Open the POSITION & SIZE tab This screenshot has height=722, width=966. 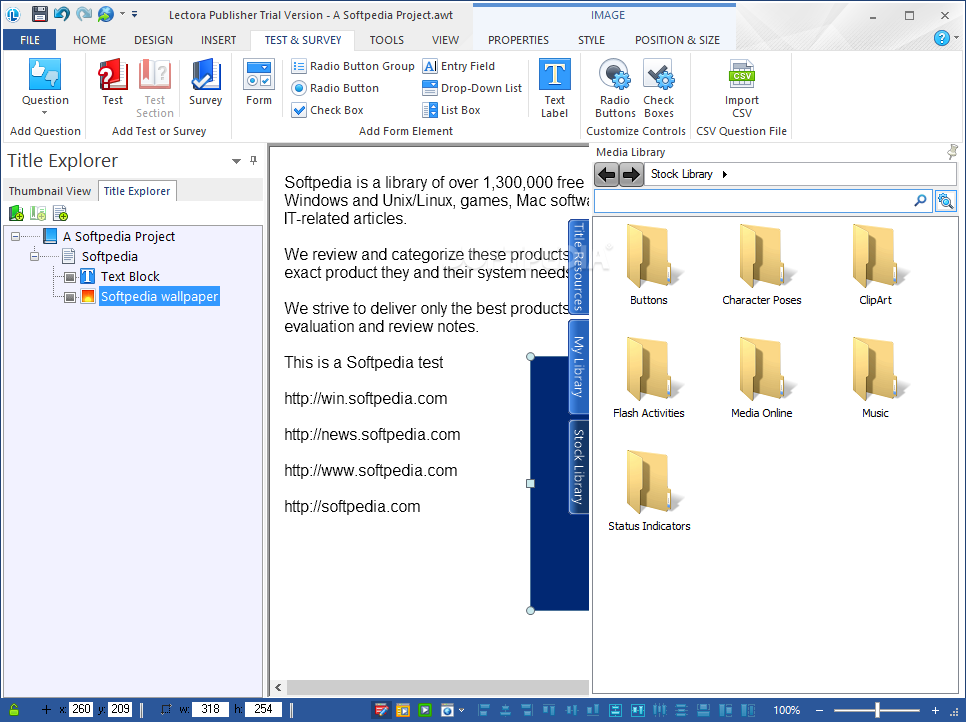(677, 40)
